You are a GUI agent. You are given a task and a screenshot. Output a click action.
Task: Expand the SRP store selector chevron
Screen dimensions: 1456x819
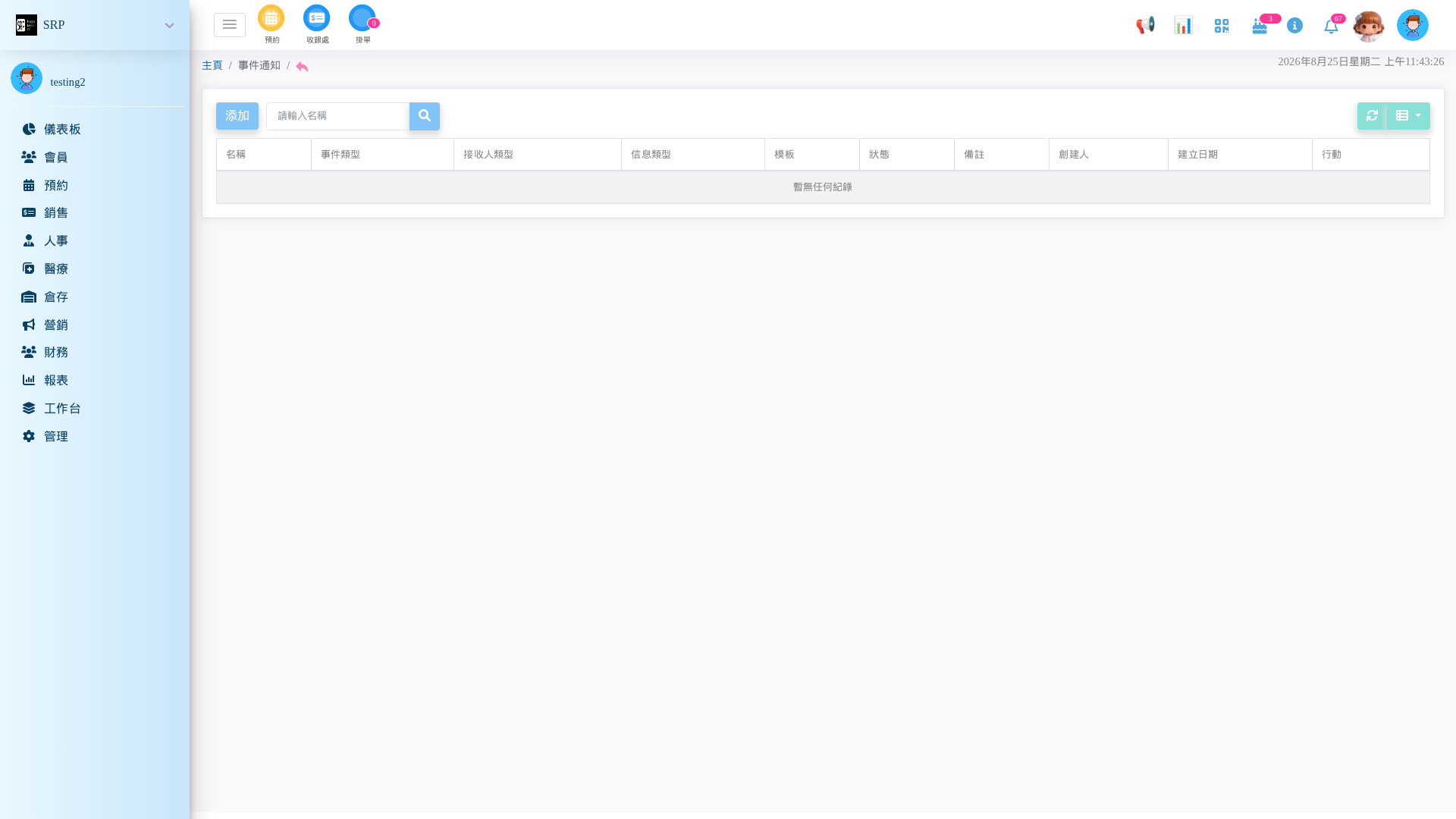(x=170, y=26)
